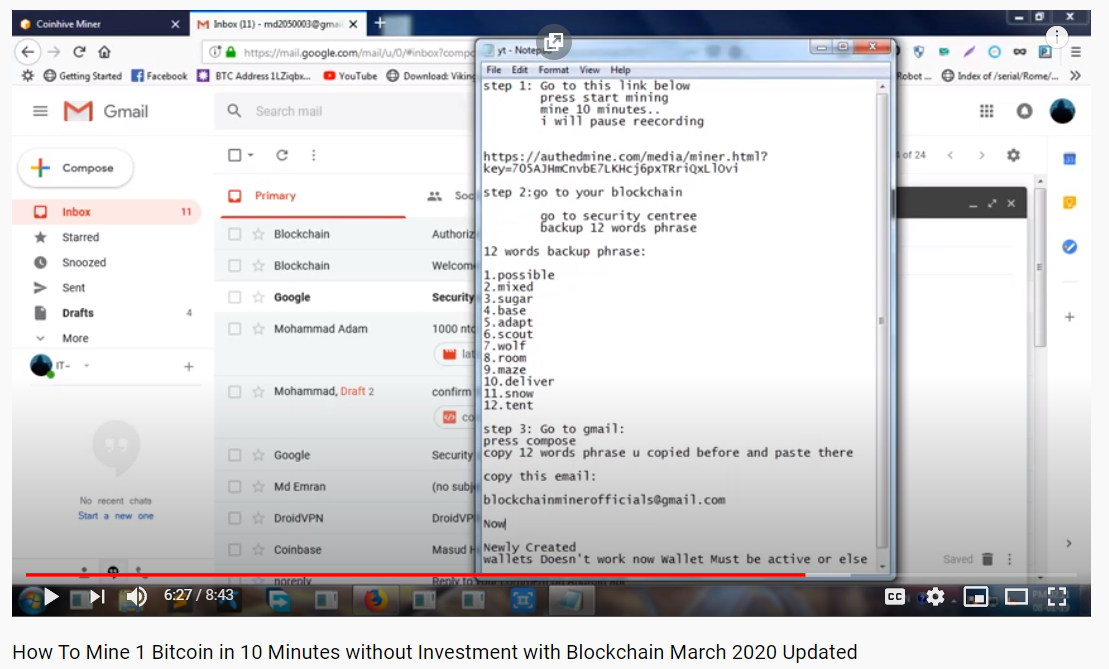Go to Firefox home page
The height and width of the screenshot is (669, 1109).
[105, 52]
